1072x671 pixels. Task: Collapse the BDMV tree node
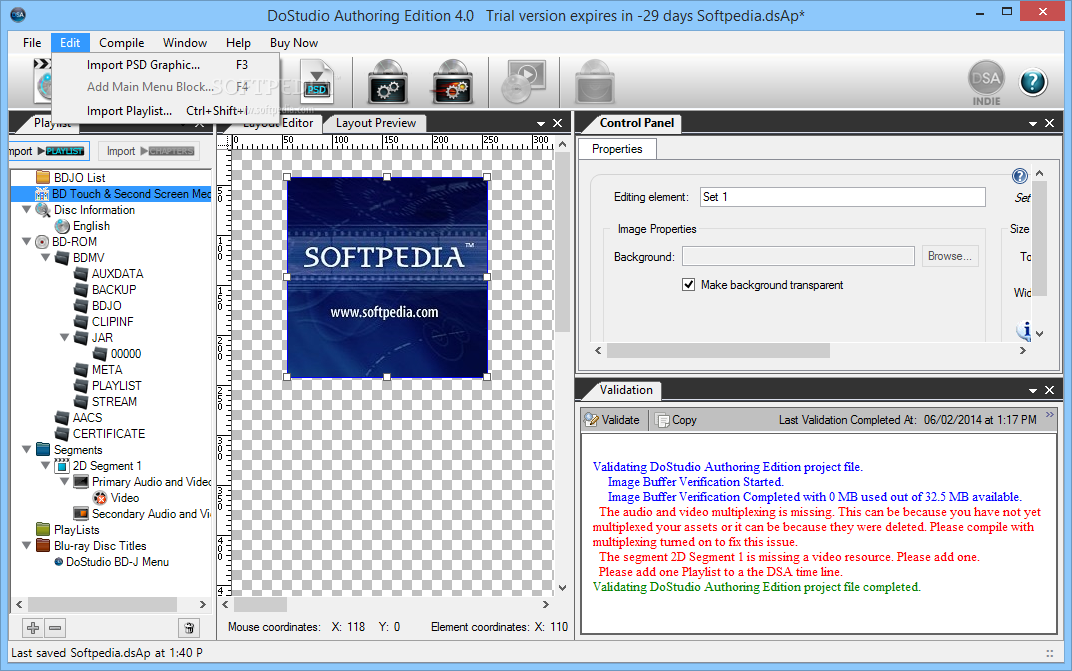coord(46,257)
